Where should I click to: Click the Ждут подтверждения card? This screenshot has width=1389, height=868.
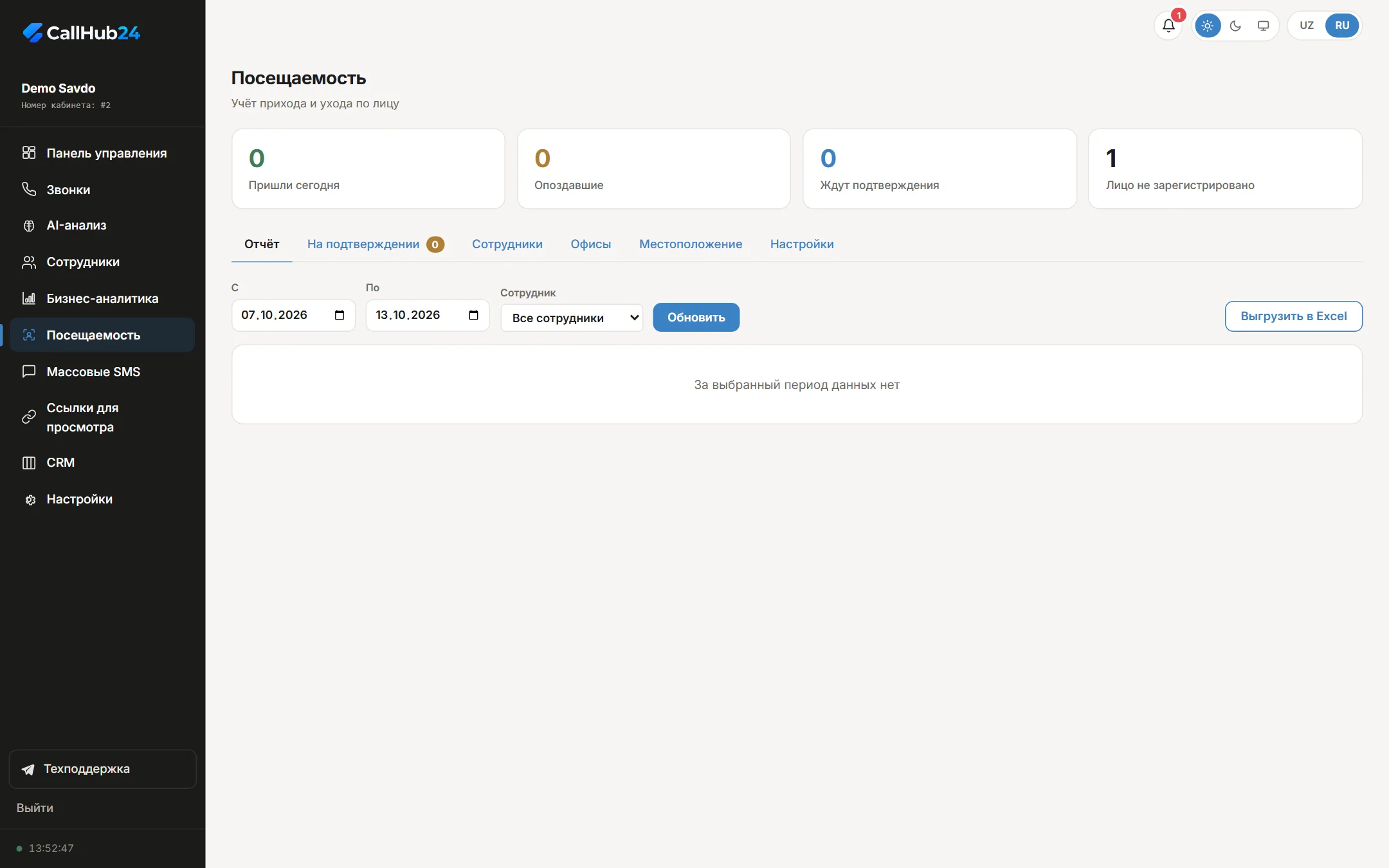pyautogui.click(x=940, y=168)
